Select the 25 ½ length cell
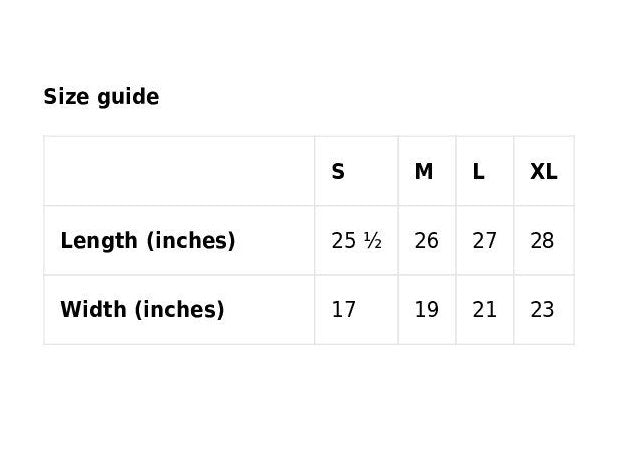 tap(356, 241)
